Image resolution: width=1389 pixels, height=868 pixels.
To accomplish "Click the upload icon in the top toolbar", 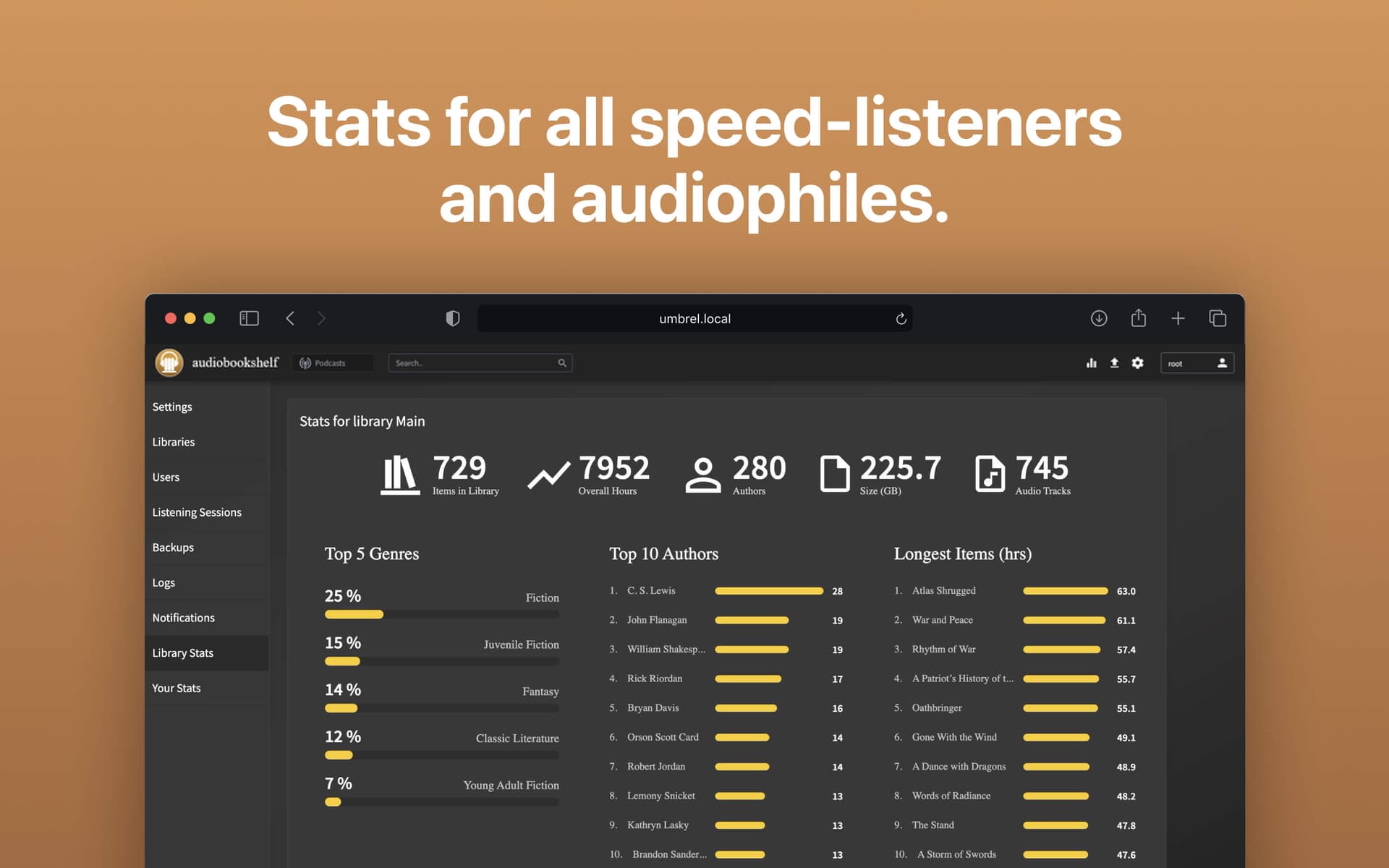I will click(1114, 362).
